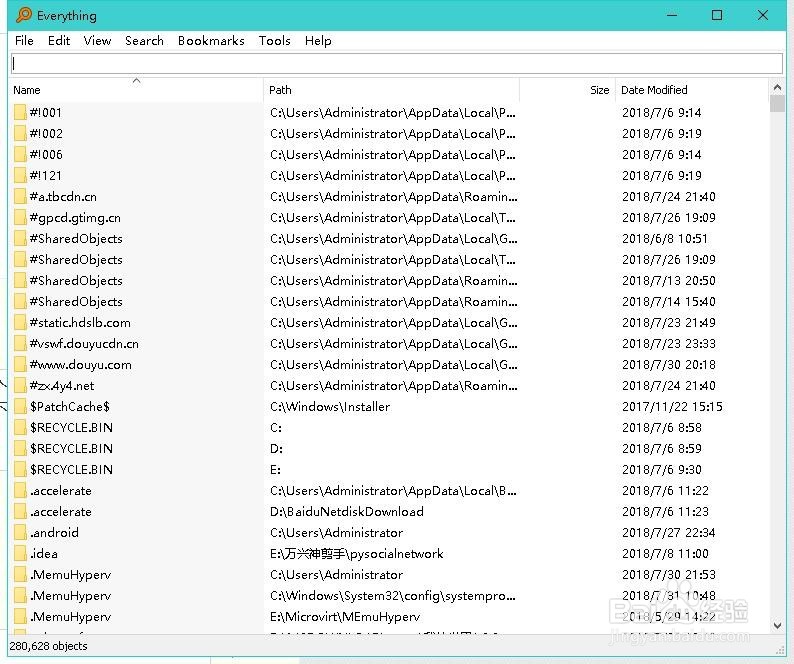Click the vertical scrollbar thumb
The image size is (794, 664).
[x=777, y=103]
